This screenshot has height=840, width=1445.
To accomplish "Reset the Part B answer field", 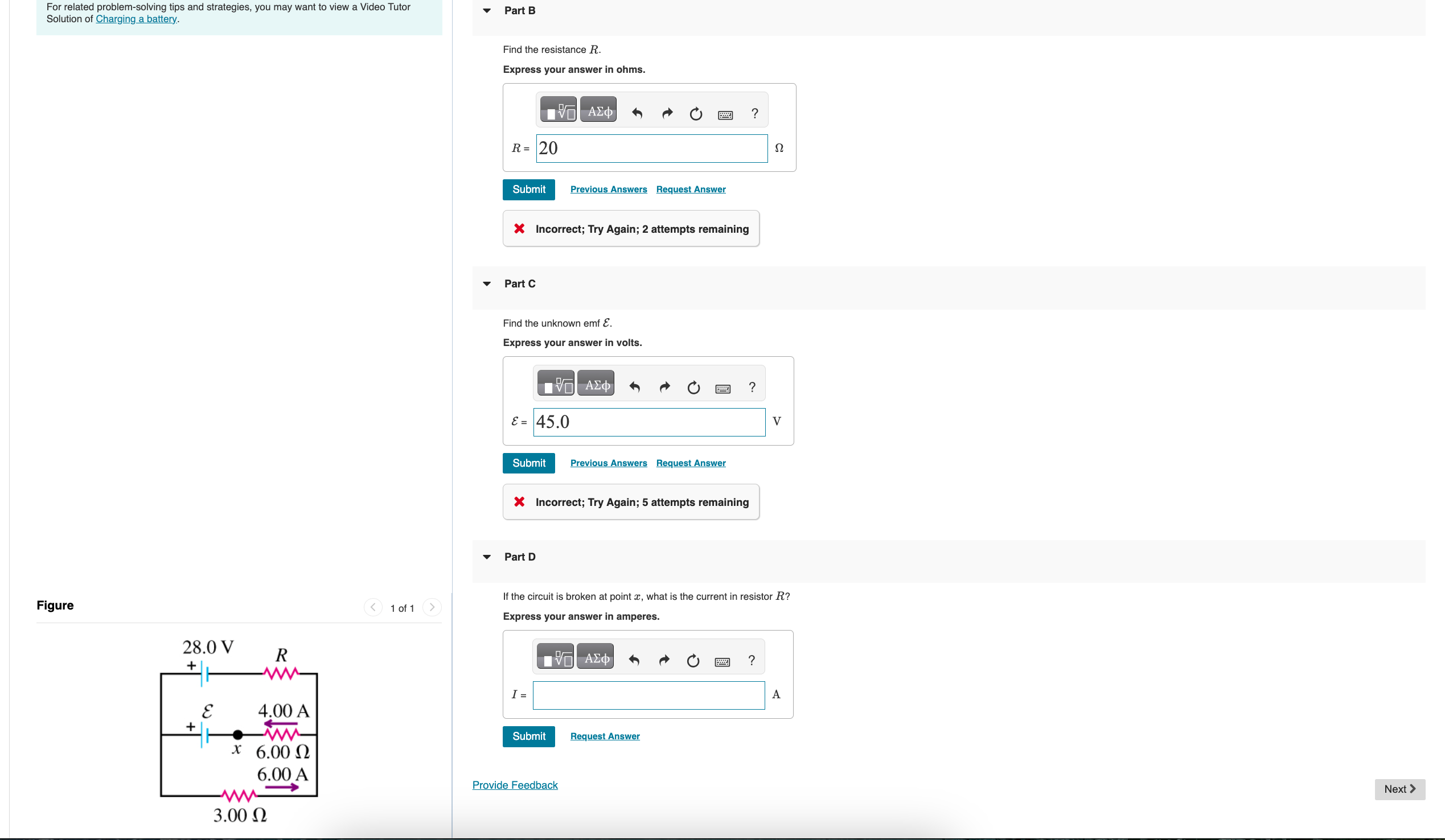I will pyautogui.click(x=696, y=113).
